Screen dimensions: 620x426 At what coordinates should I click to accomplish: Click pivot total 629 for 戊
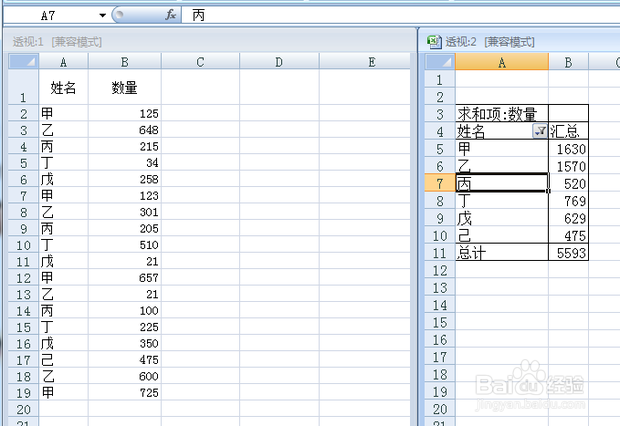click(x=568, y=218)
